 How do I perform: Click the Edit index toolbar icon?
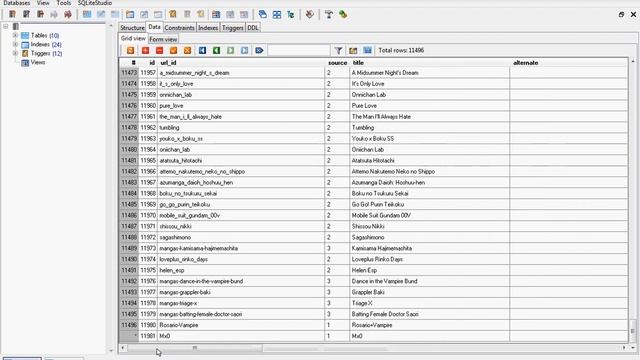pos(144,15)
